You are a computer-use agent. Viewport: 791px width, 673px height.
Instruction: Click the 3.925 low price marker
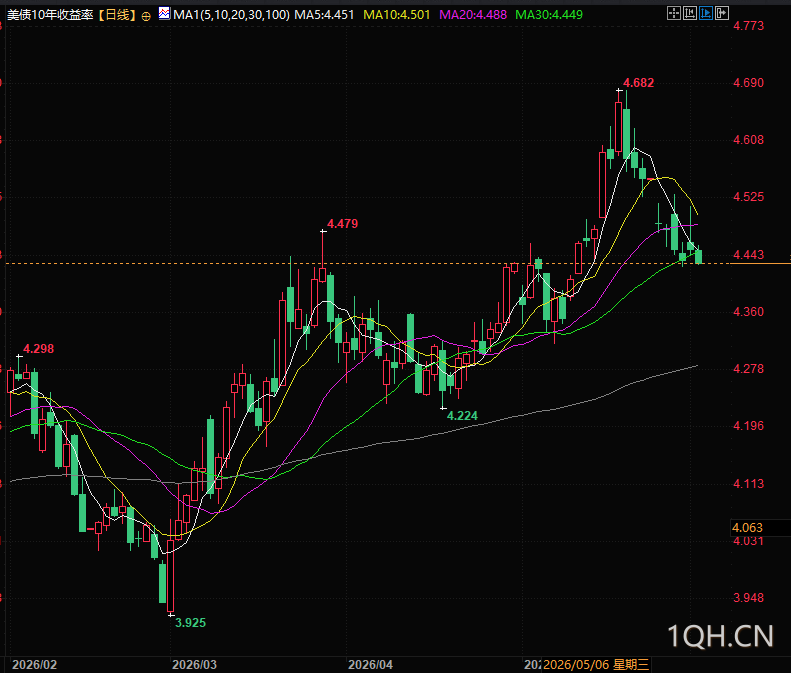point(190,623)
